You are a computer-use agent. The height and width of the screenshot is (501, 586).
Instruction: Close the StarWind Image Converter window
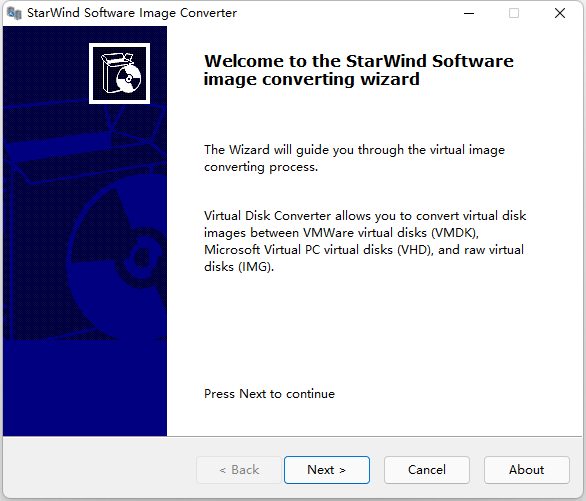(559, 13)
